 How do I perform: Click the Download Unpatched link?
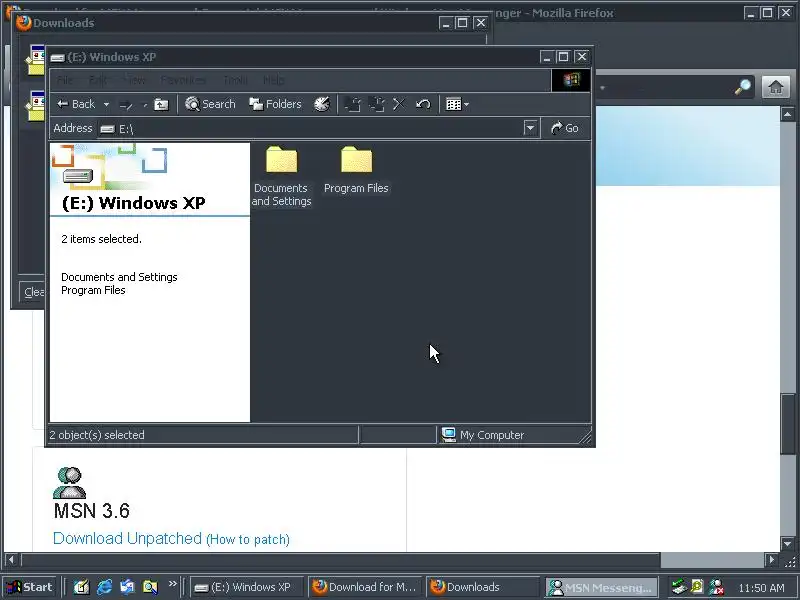click(128, 538)
